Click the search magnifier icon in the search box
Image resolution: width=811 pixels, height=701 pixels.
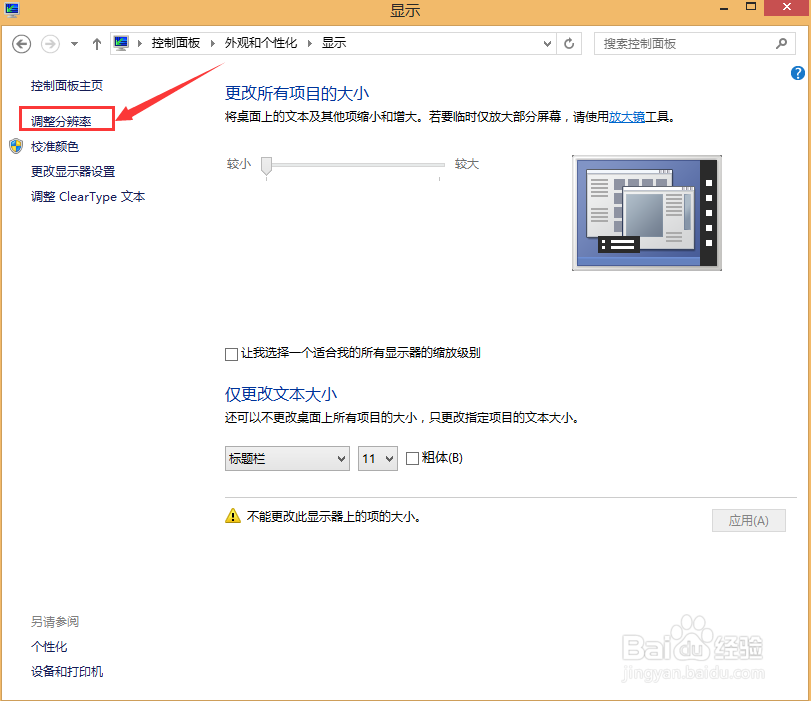tap(781, 43)
